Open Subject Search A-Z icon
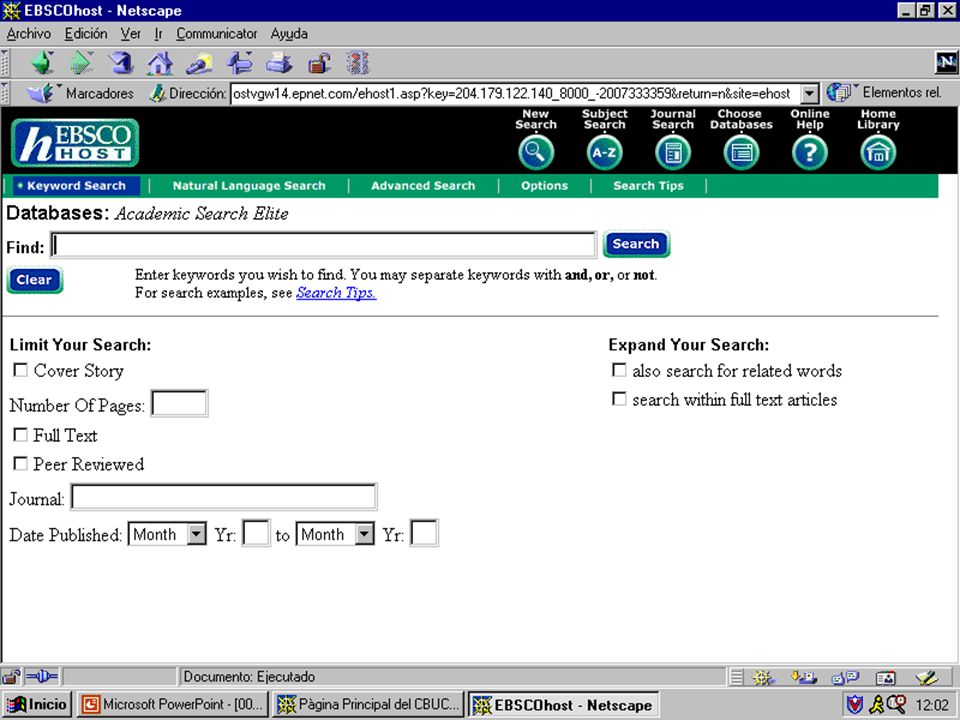 click(604, 152)
